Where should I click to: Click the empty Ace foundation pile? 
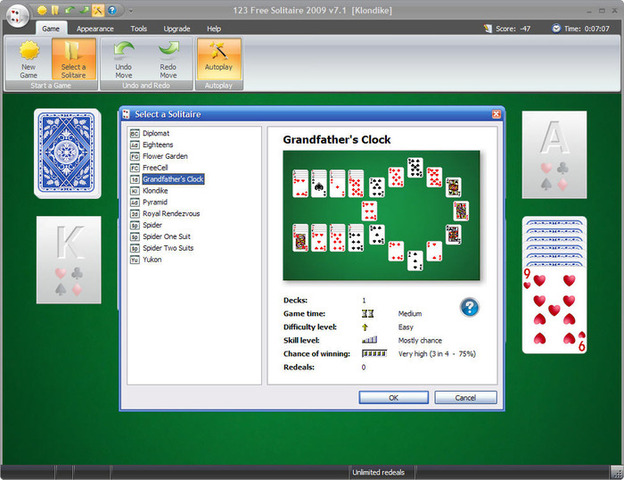554,154
